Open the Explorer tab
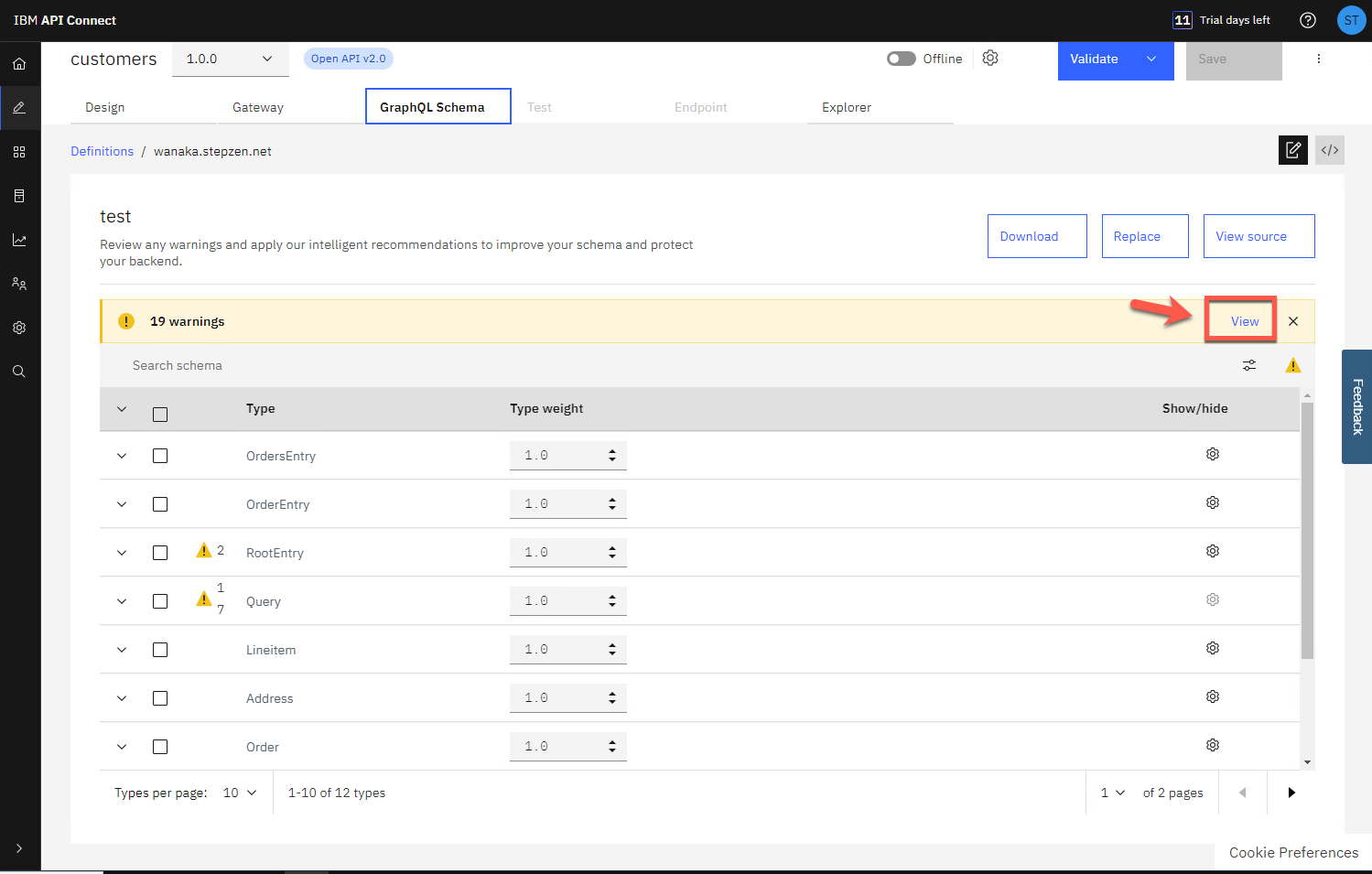Image resolution: width=1372 pixels, height=874 pixels. (846, 107)
